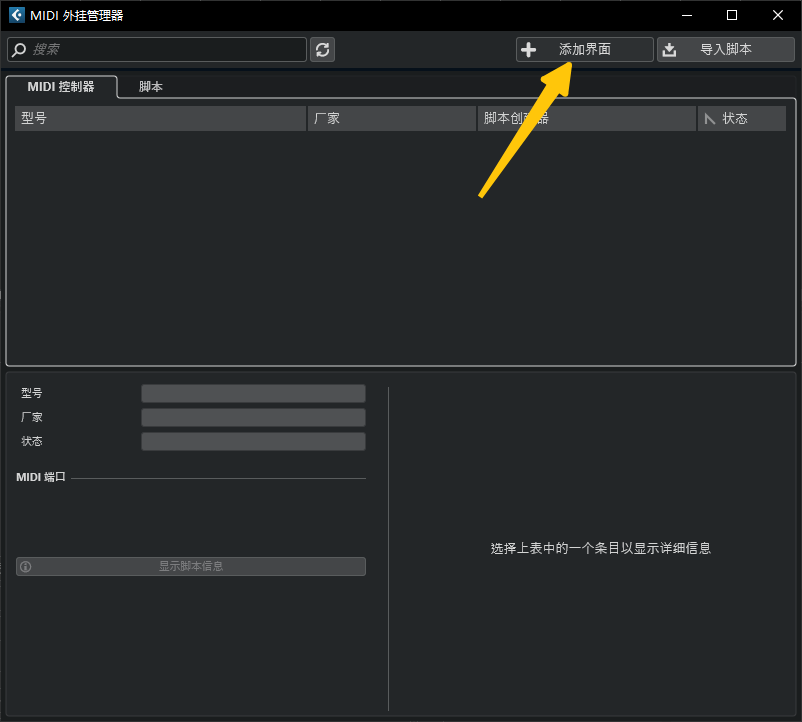Open the 脚本 tab
This screenshot has height=722, width=802.
[x=151, y=86]
